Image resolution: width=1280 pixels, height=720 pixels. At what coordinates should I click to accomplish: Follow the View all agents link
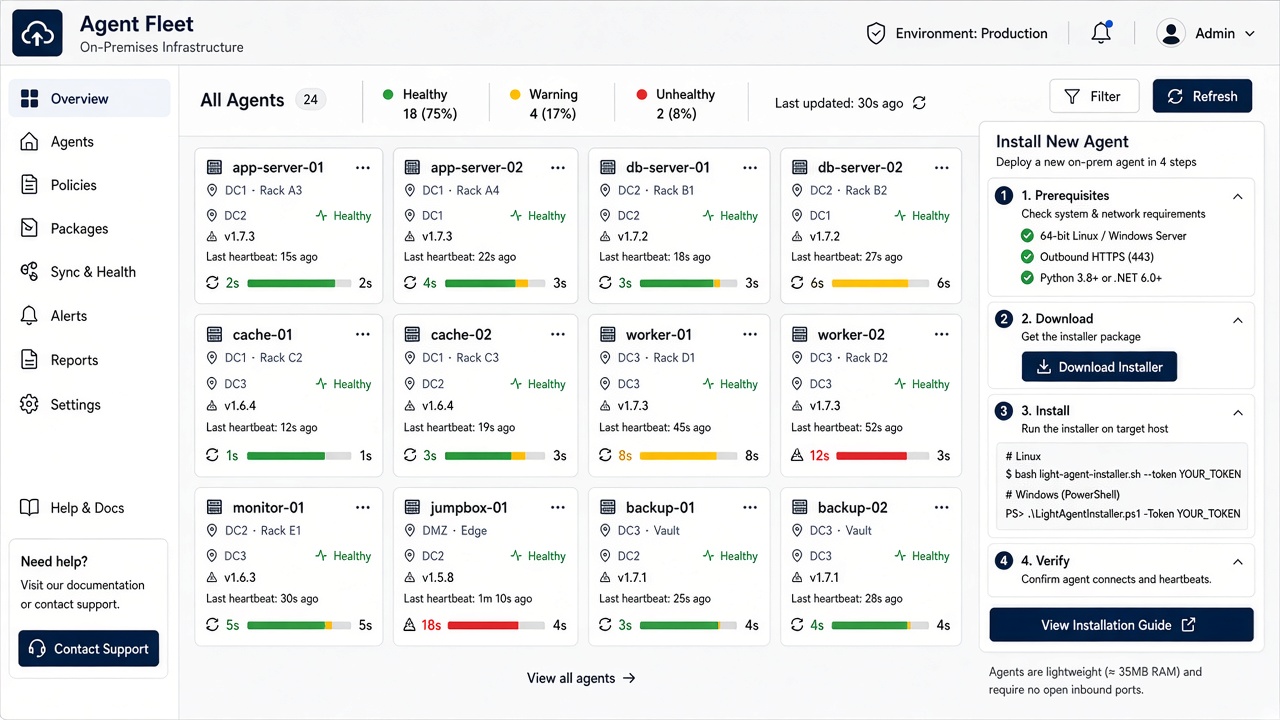581,678
